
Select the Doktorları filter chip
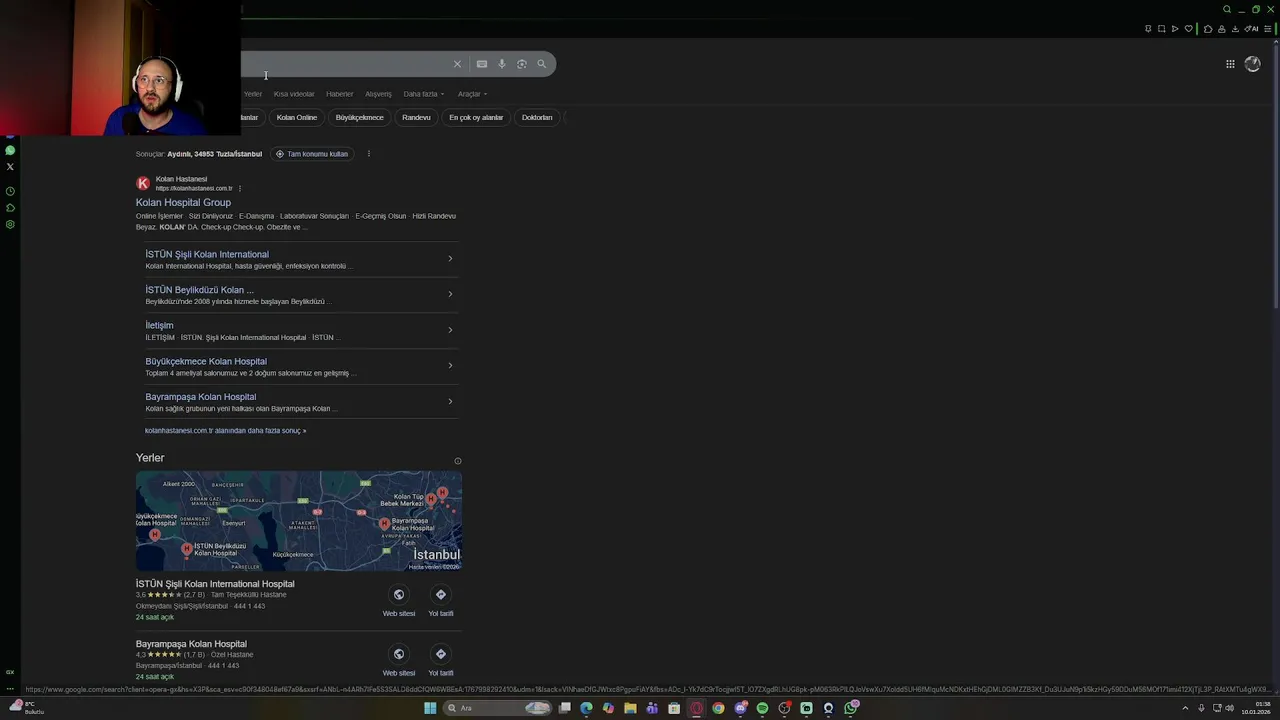(x=537, y=117)
